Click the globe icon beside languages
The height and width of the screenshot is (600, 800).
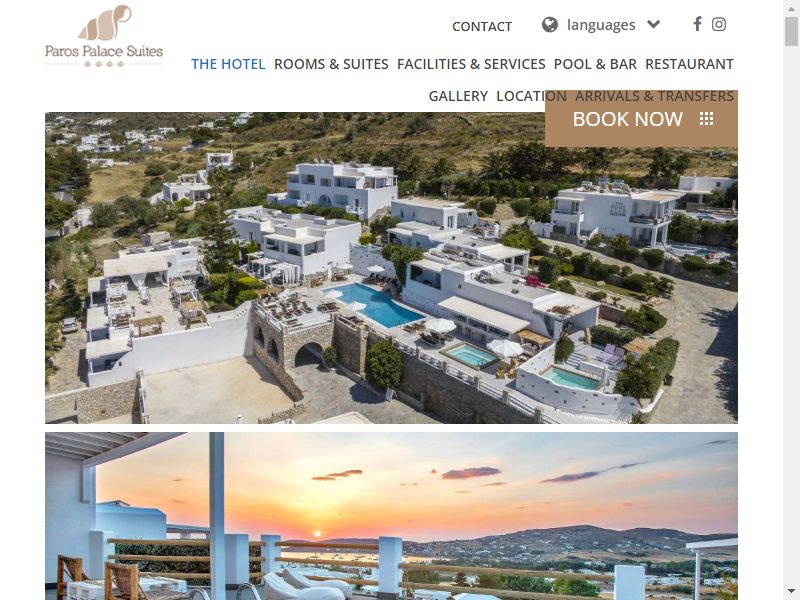(x=549, y=24)
